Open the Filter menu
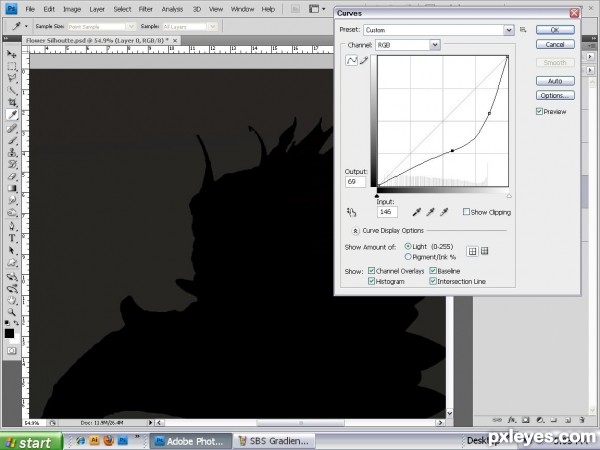The image size is (600, 450). click(146, 9)
